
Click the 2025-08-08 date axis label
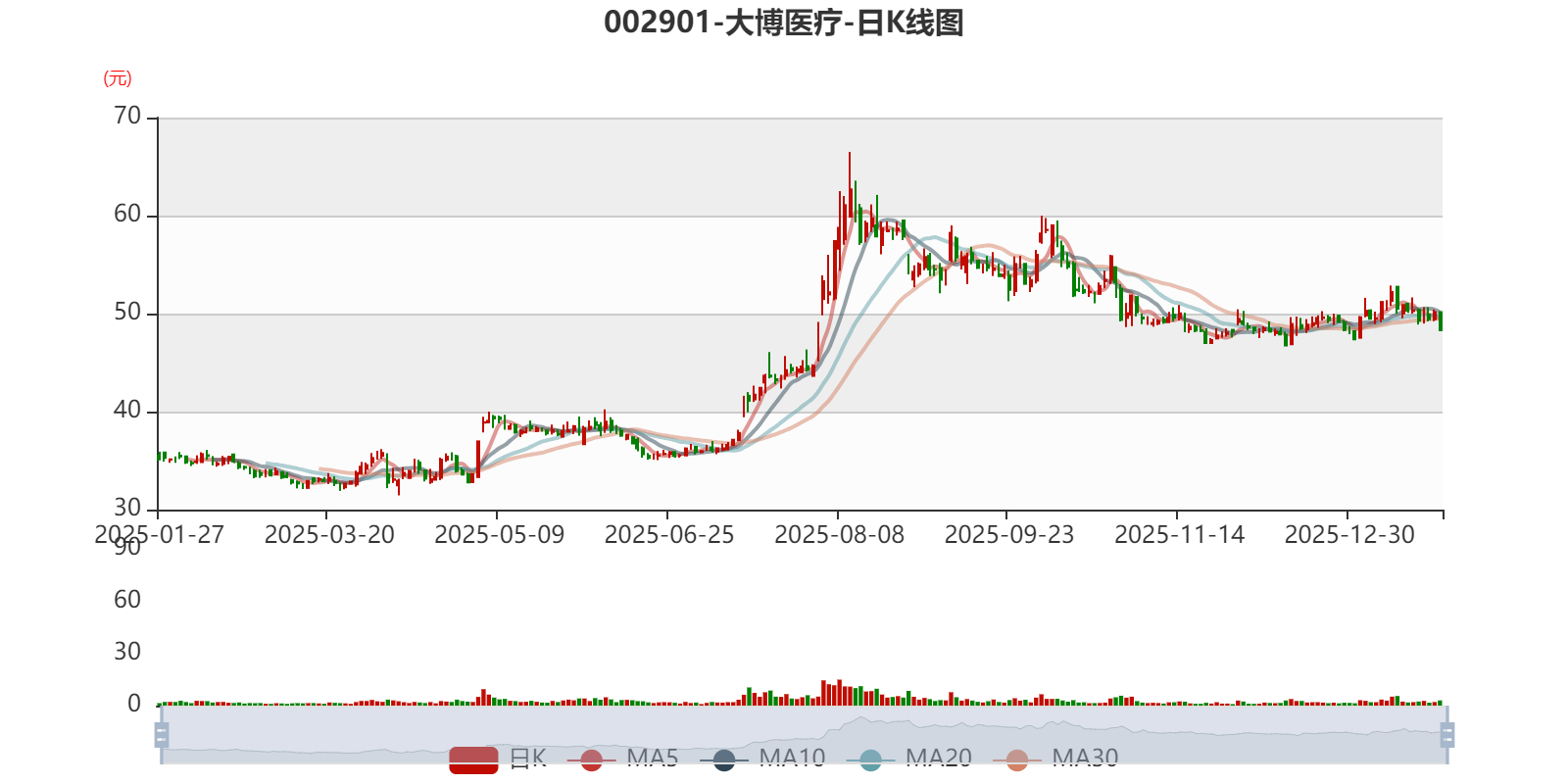pos(840,535)
